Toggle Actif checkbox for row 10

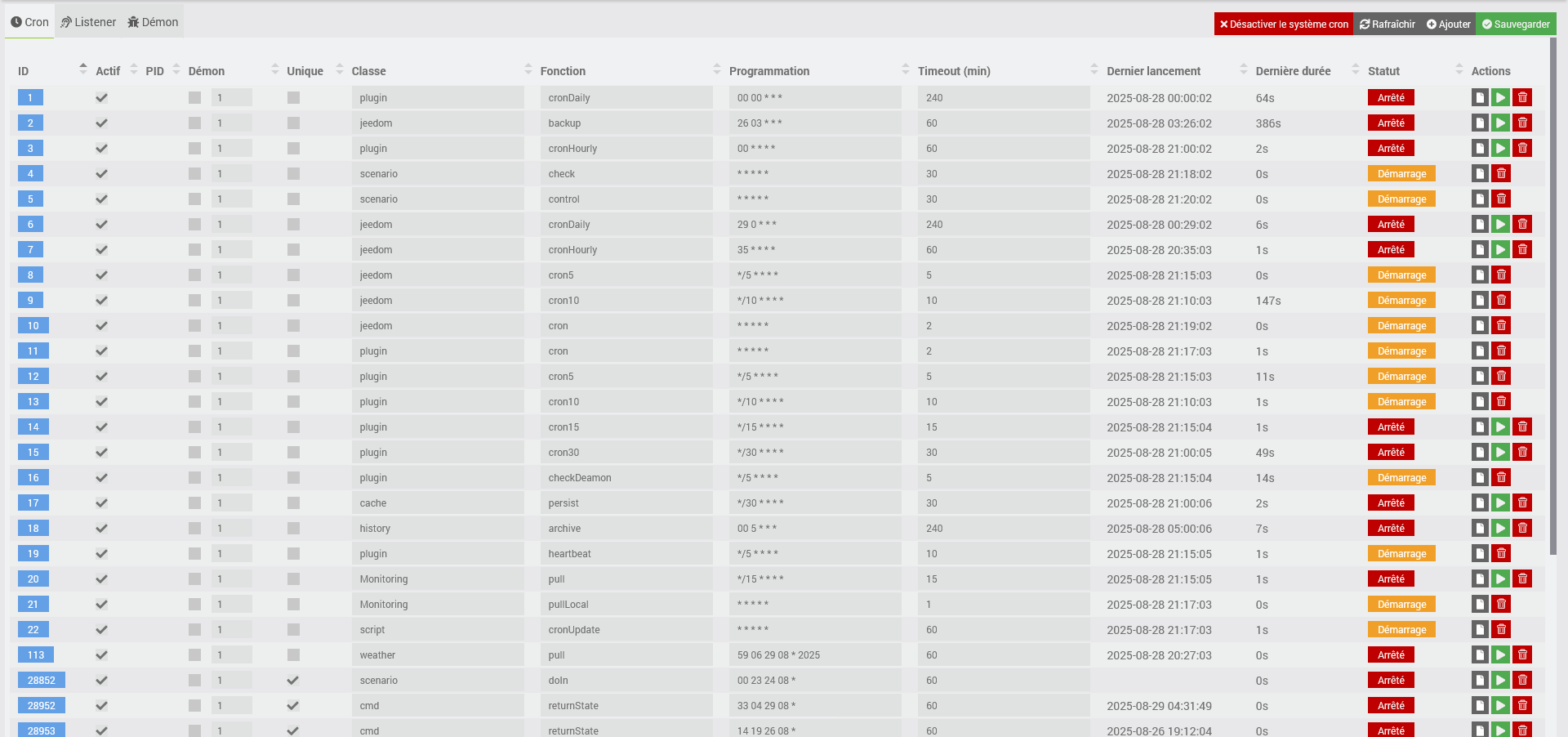coord(101,326)
